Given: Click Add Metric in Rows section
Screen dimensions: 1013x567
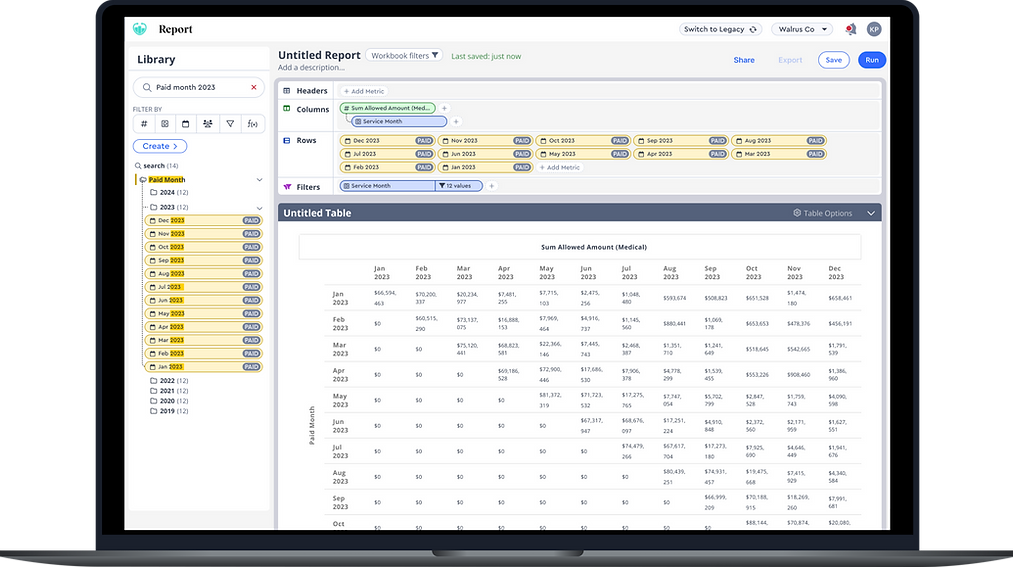Looking at the screenshot, I should [x=559, y=167].
